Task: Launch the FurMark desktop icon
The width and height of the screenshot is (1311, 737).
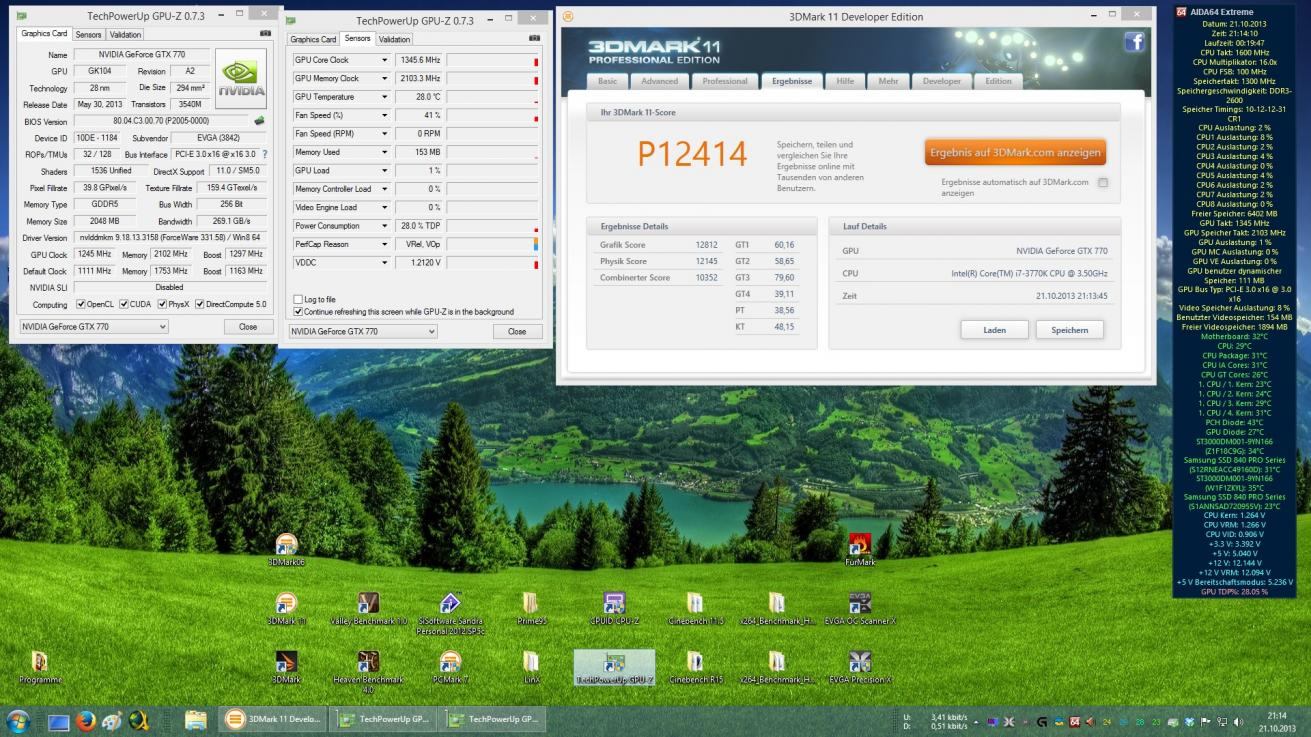Action: tap(859, 551)
